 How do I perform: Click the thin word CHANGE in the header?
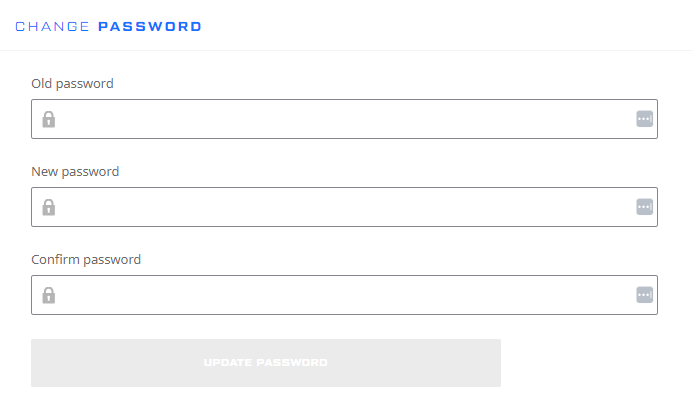(52, 27)
